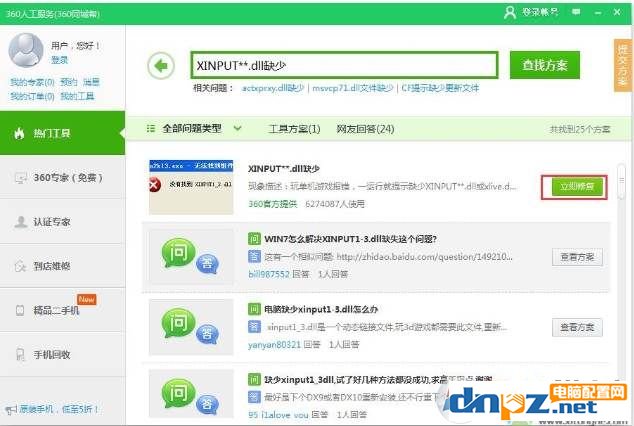The image size is (634, 426).
Task: Click the 原装手机 低至5折 promo link
Action: coord(59,409)
